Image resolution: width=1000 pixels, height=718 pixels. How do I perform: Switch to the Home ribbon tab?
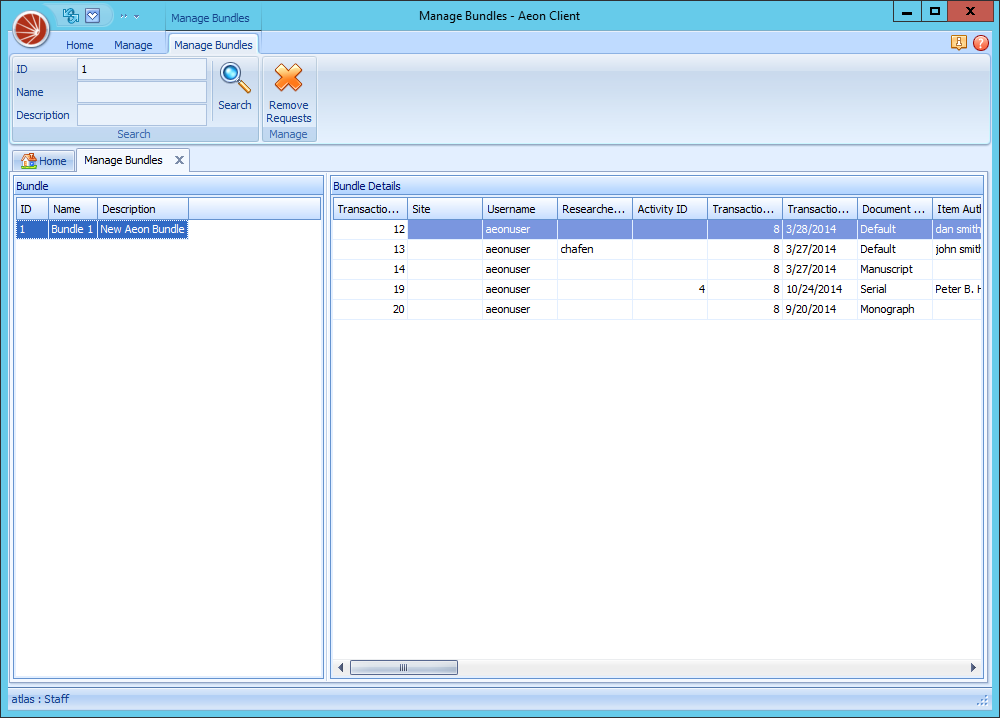coord(79,45)
